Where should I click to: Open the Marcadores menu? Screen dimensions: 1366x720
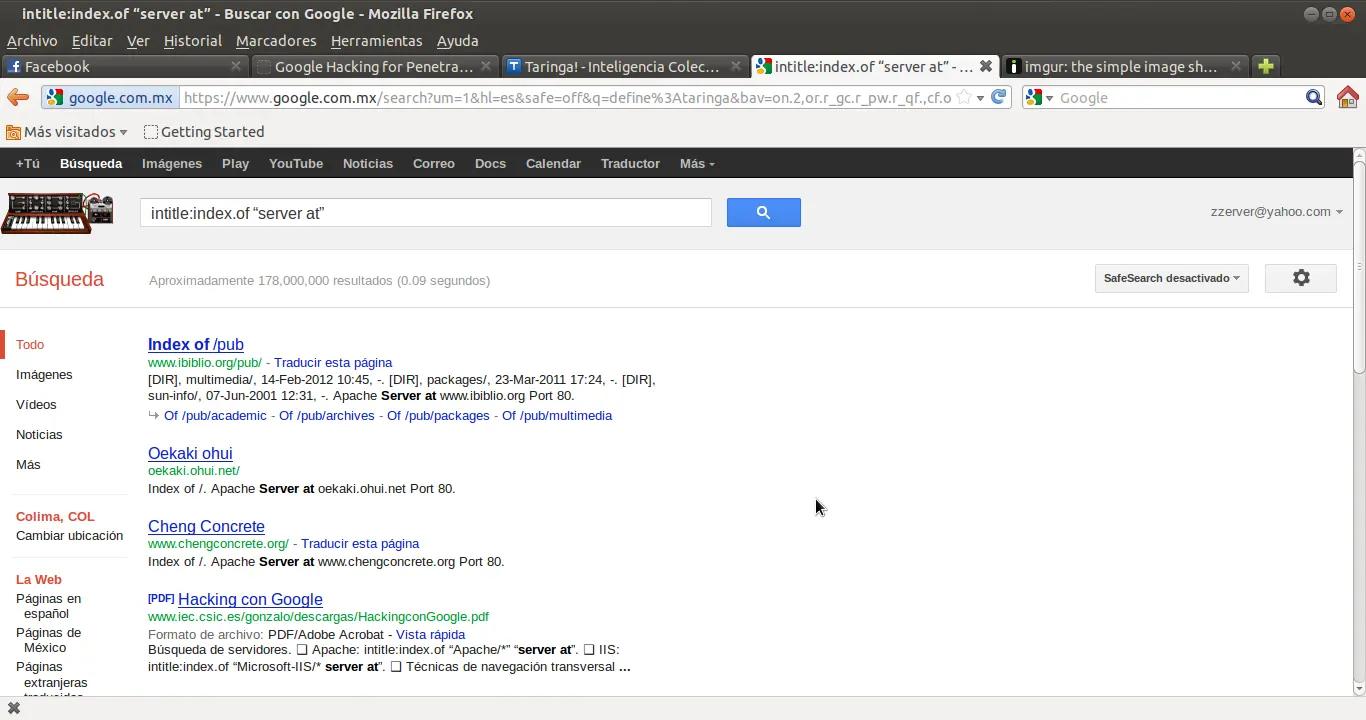click(x=276, y=41)
